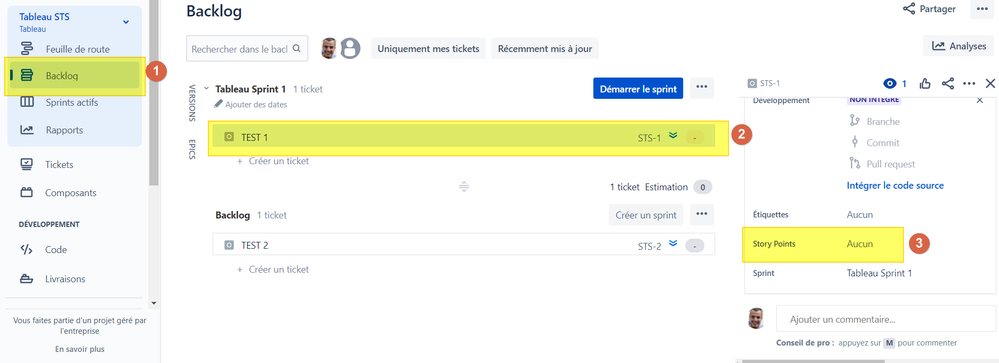This screenshot has width=999, height=363.
Task: Open the Analyses button
Action: [x=958, y=46]
